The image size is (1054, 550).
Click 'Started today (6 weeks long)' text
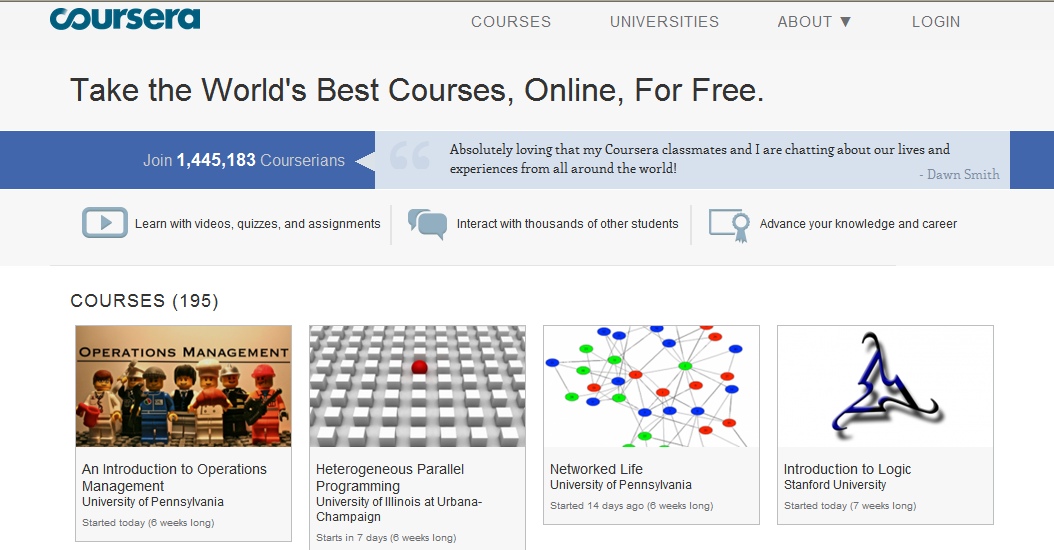148,522
